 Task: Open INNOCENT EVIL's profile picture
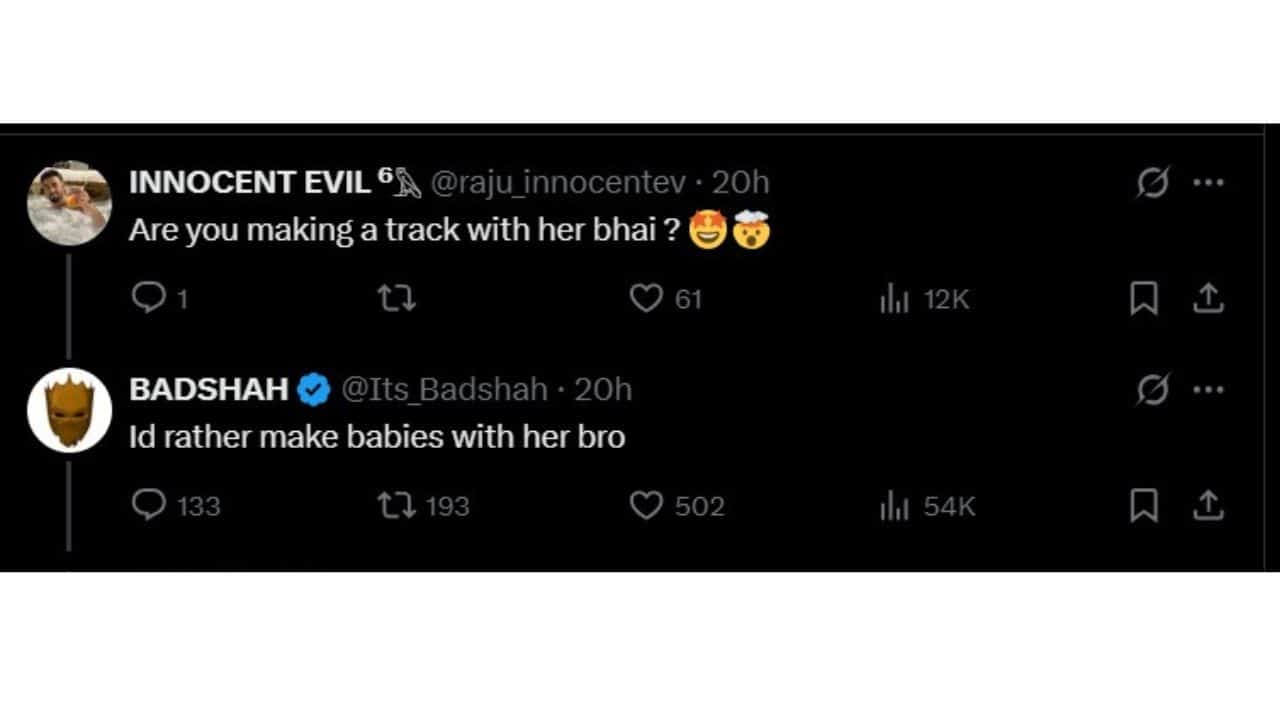click(x=68, y=202)
